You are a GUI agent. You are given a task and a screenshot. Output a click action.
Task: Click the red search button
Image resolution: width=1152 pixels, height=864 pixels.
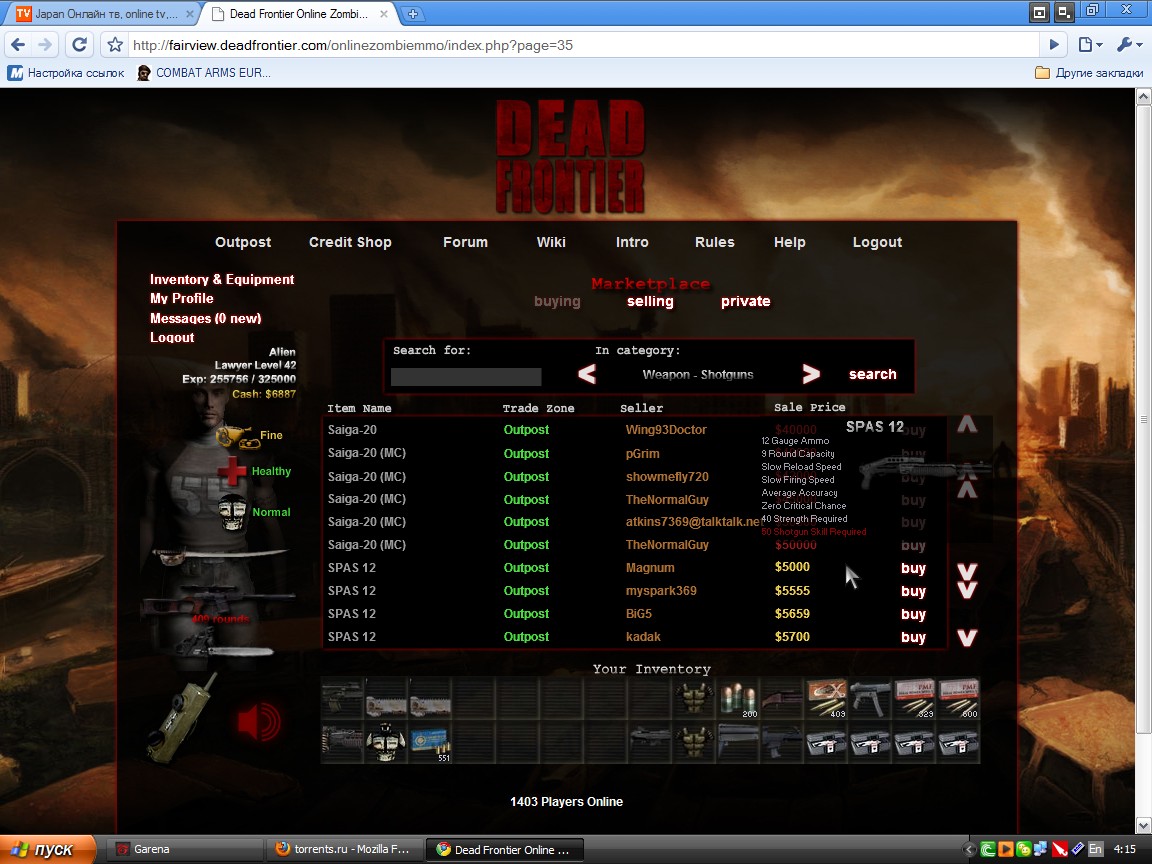[x=873, y=374]
